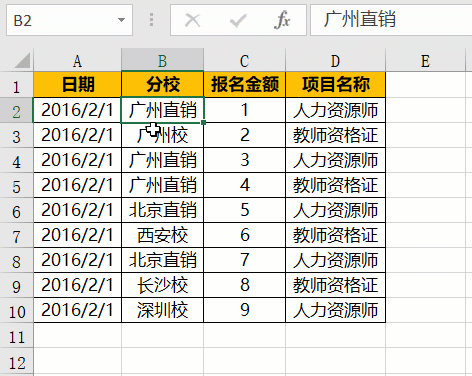Click the fill handle of cell B2
The image size is (472, 376).
pos(203,123)
